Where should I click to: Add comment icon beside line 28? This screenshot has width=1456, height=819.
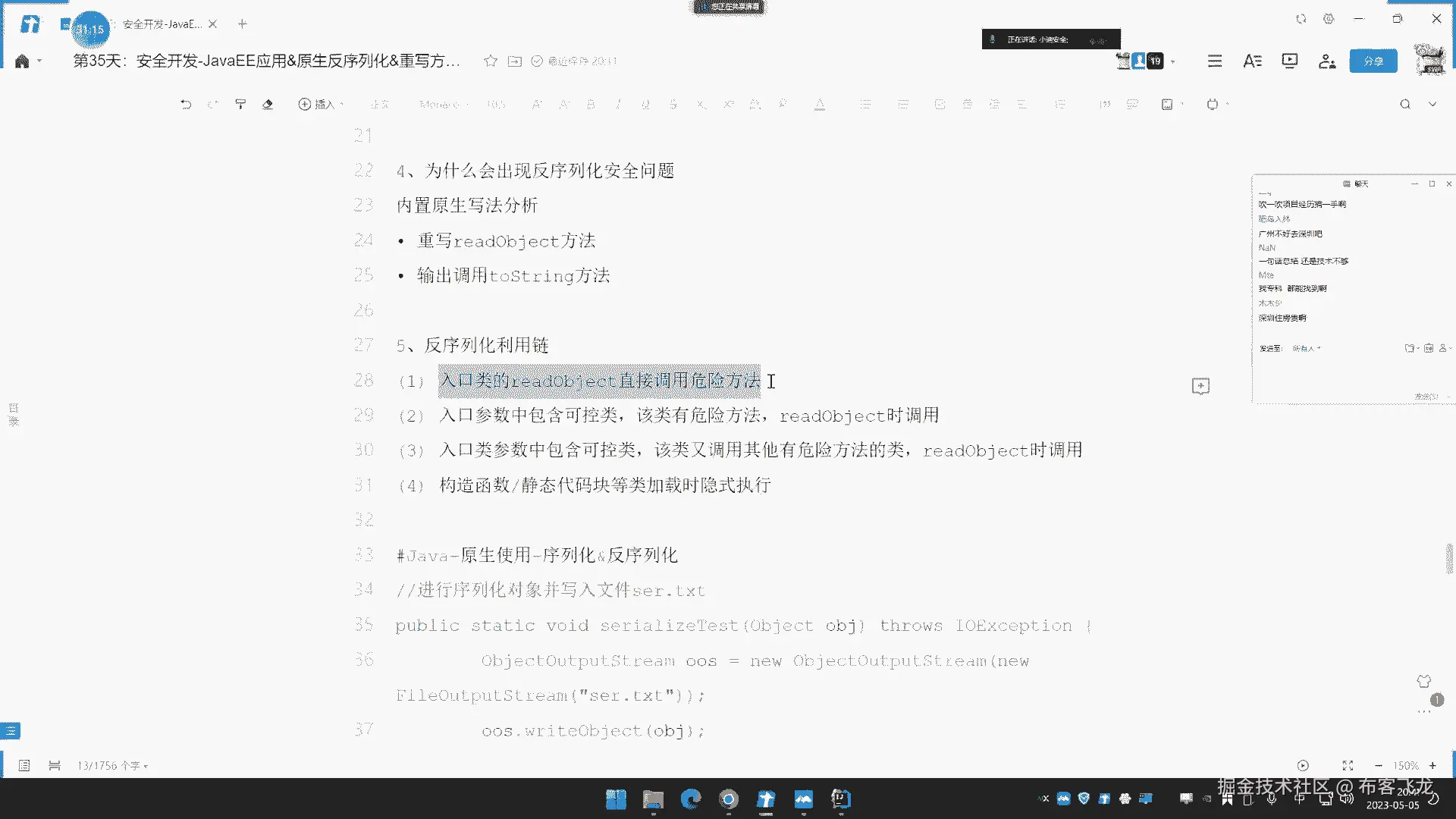[x=1200, y=387]
